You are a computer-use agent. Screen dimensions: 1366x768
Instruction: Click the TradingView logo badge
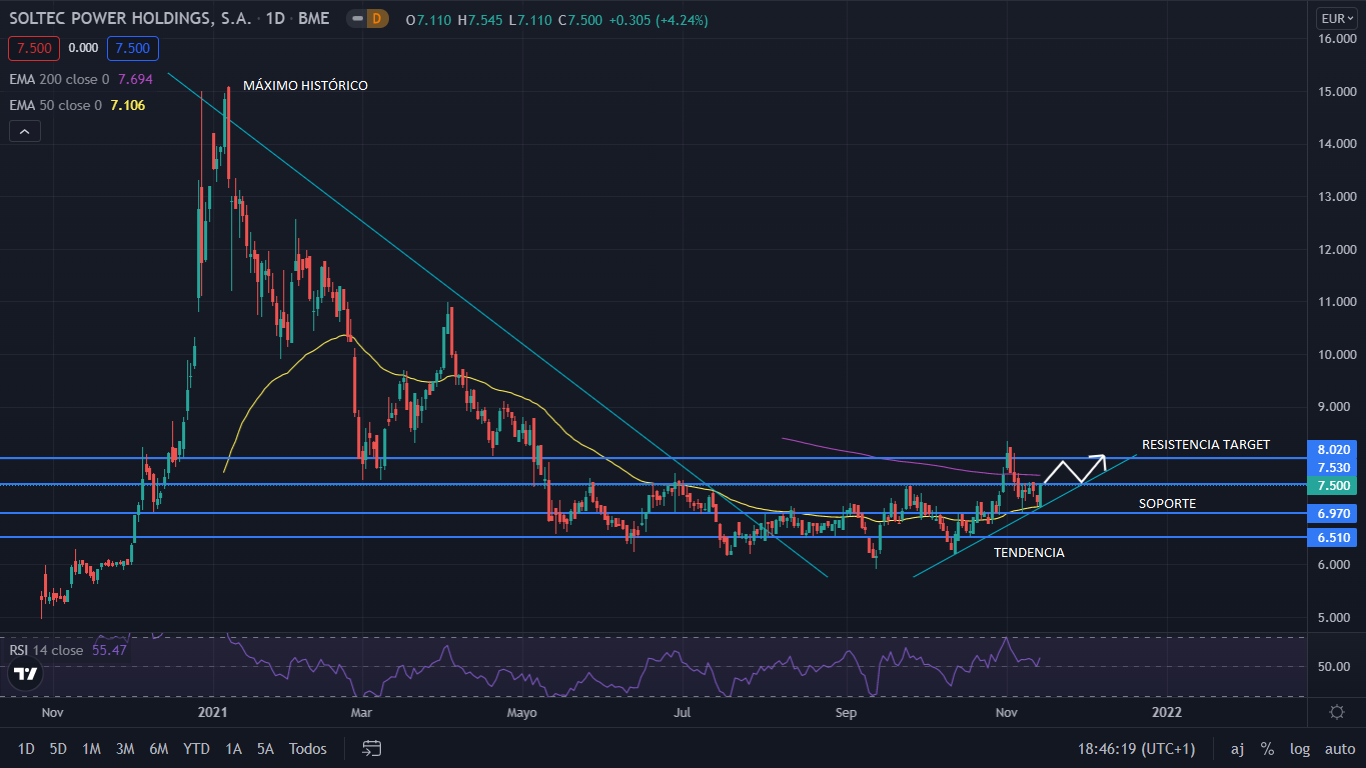tap(25, 674)
